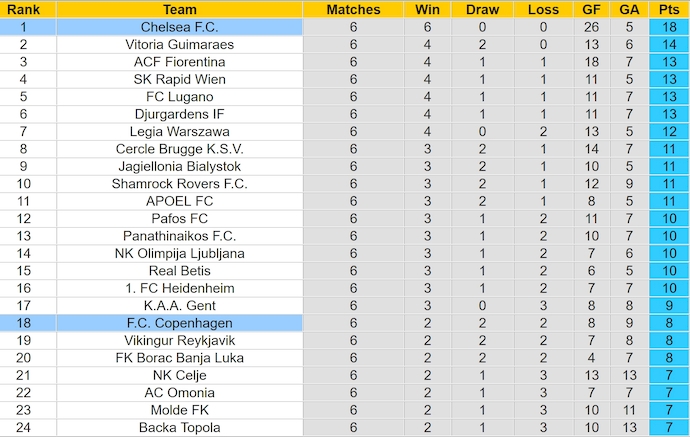This screenshot has height=437, width=690.
Task: Click the Team column header
Action: [179, 9]
